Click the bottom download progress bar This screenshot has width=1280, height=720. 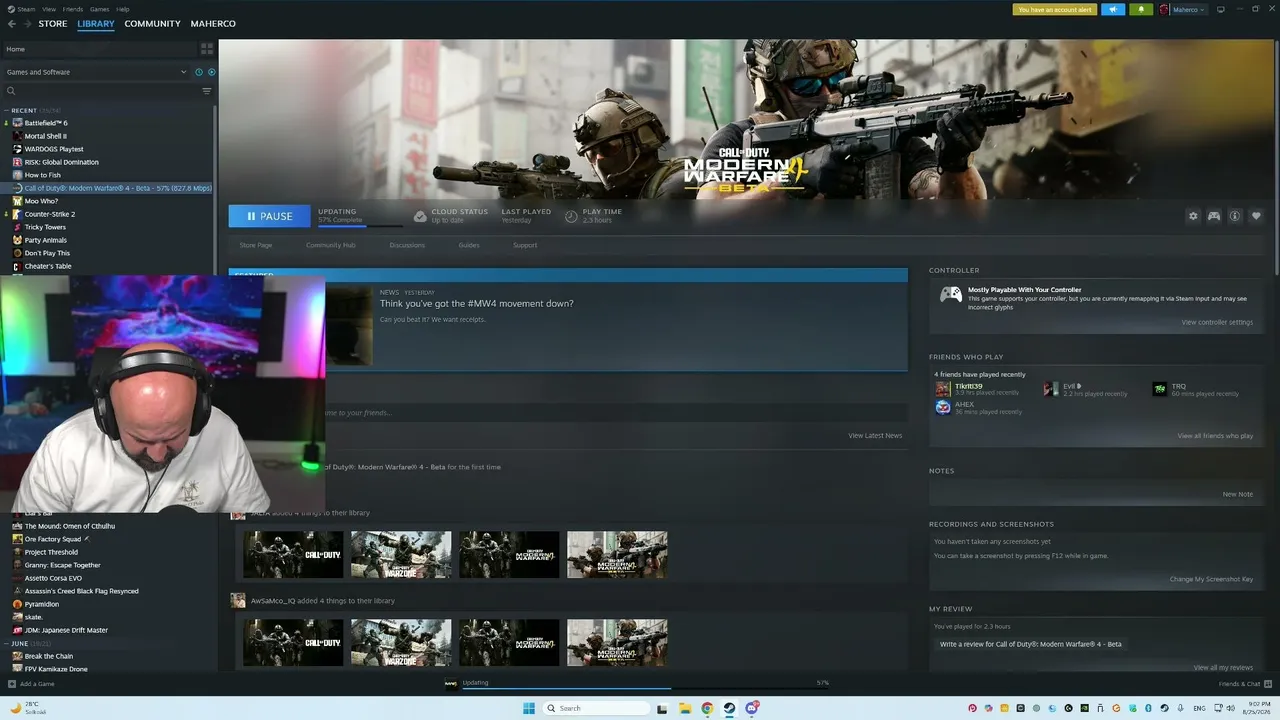click(645, 688)
